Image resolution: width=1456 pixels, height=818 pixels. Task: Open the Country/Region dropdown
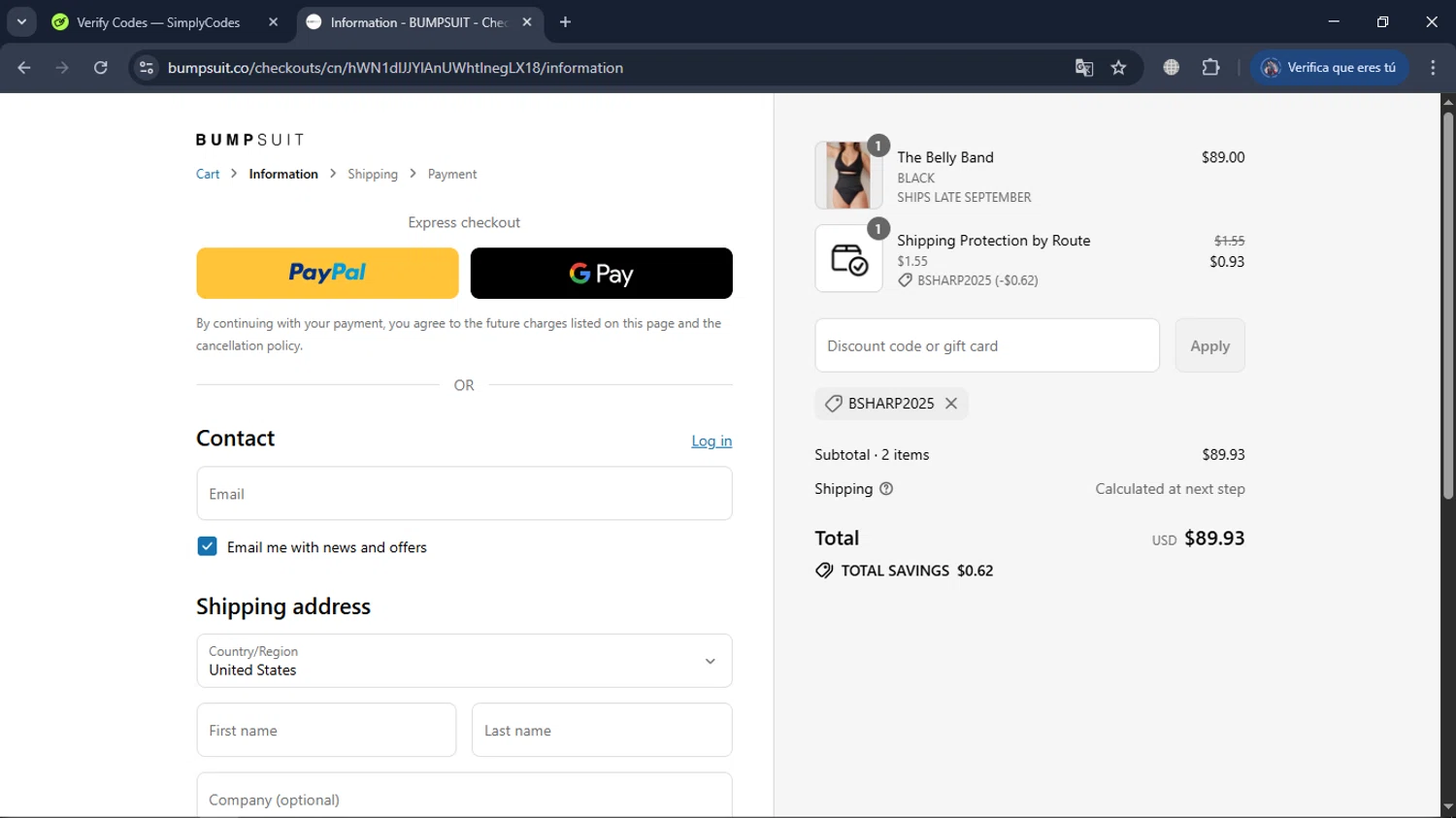click(464, 661)
